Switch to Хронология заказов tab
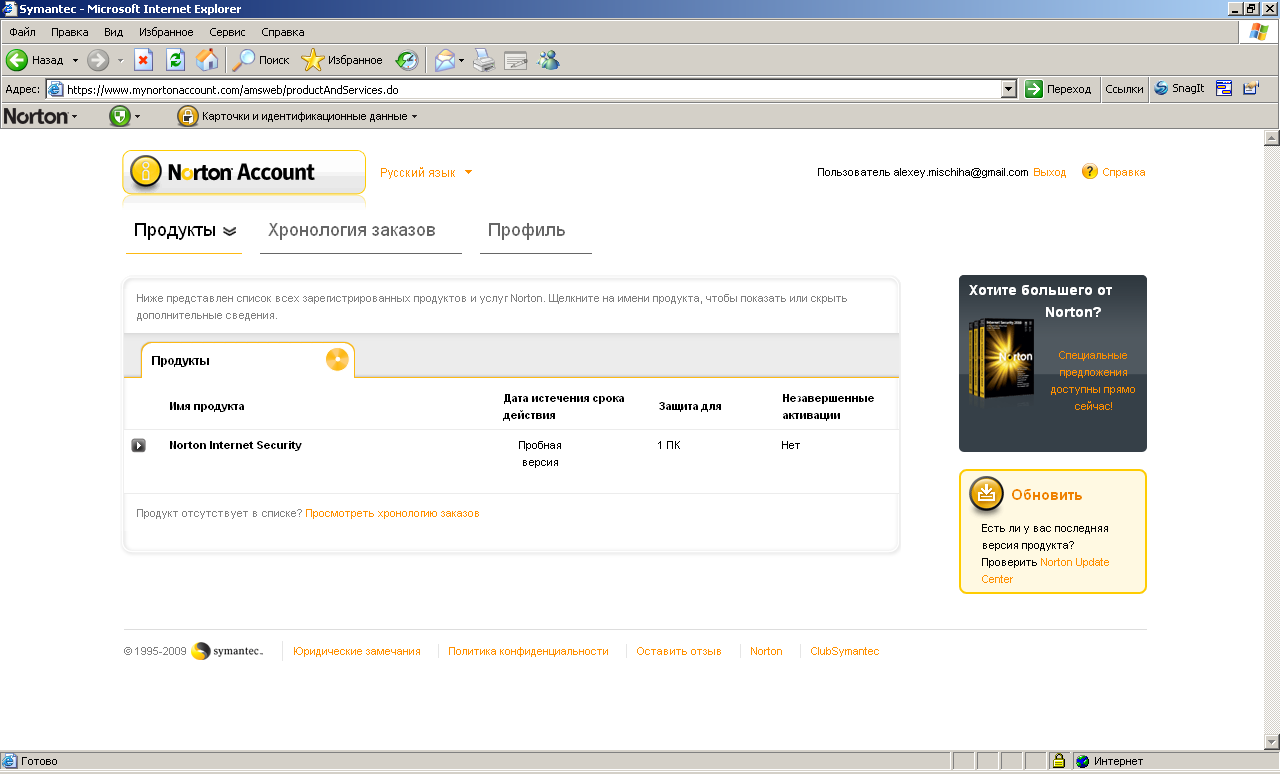The width and height of the screenshot is (1280, 774). (352, 230)
